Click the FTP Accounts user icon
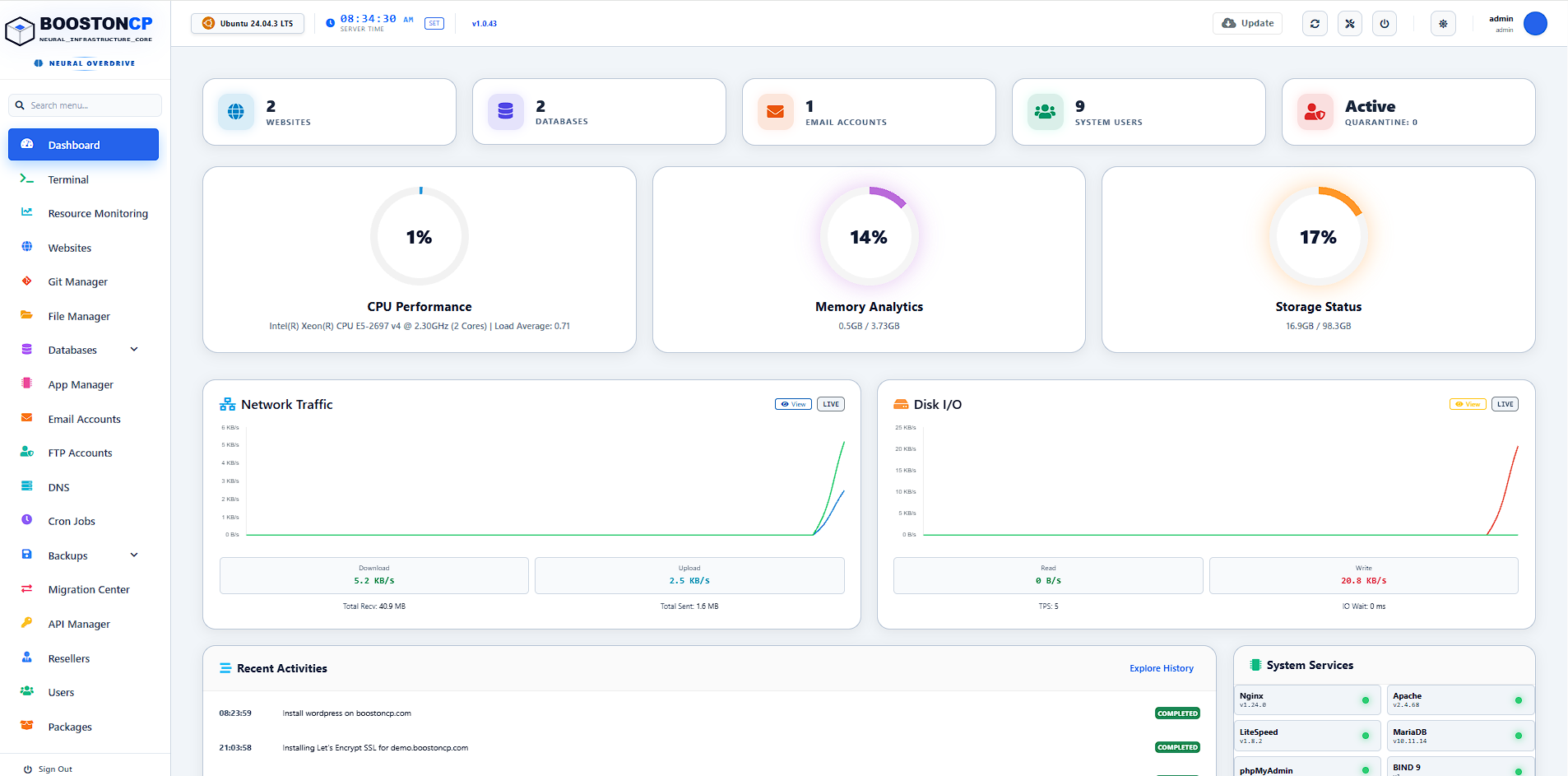 point(27,452)
